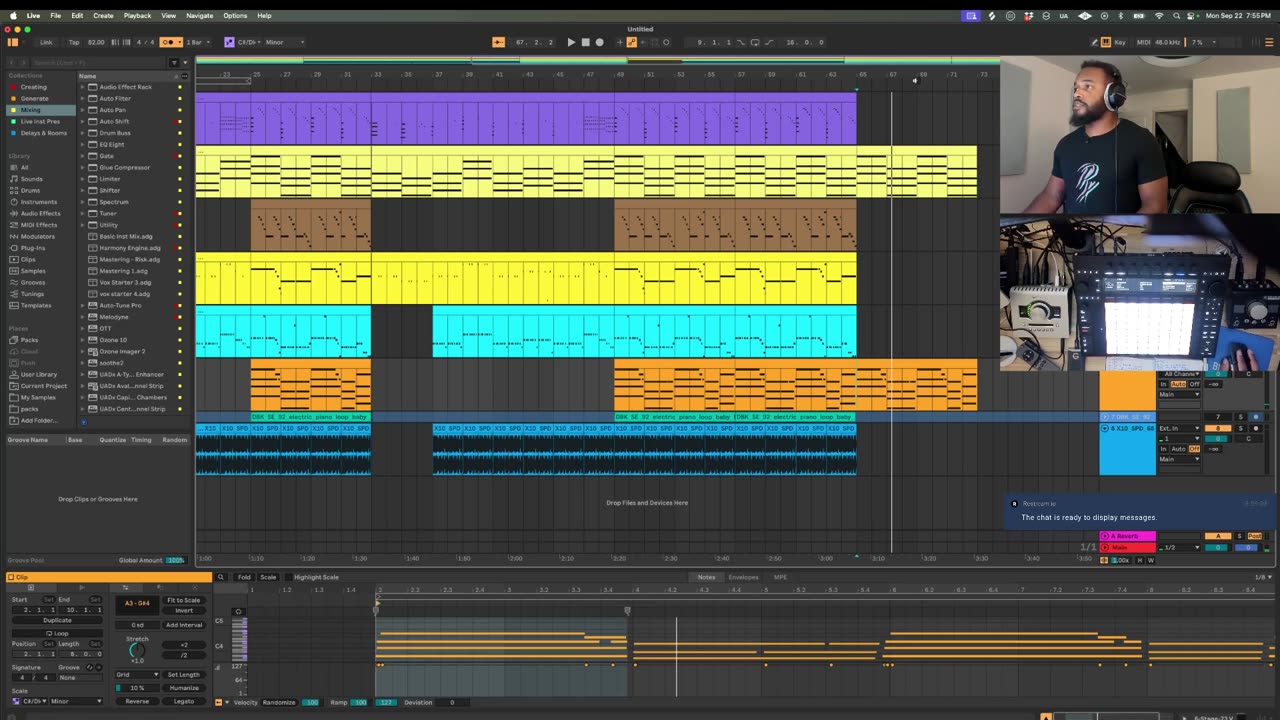Expand the Audio Effect Rack item
1280x720 pixels.
pos(83,87)
